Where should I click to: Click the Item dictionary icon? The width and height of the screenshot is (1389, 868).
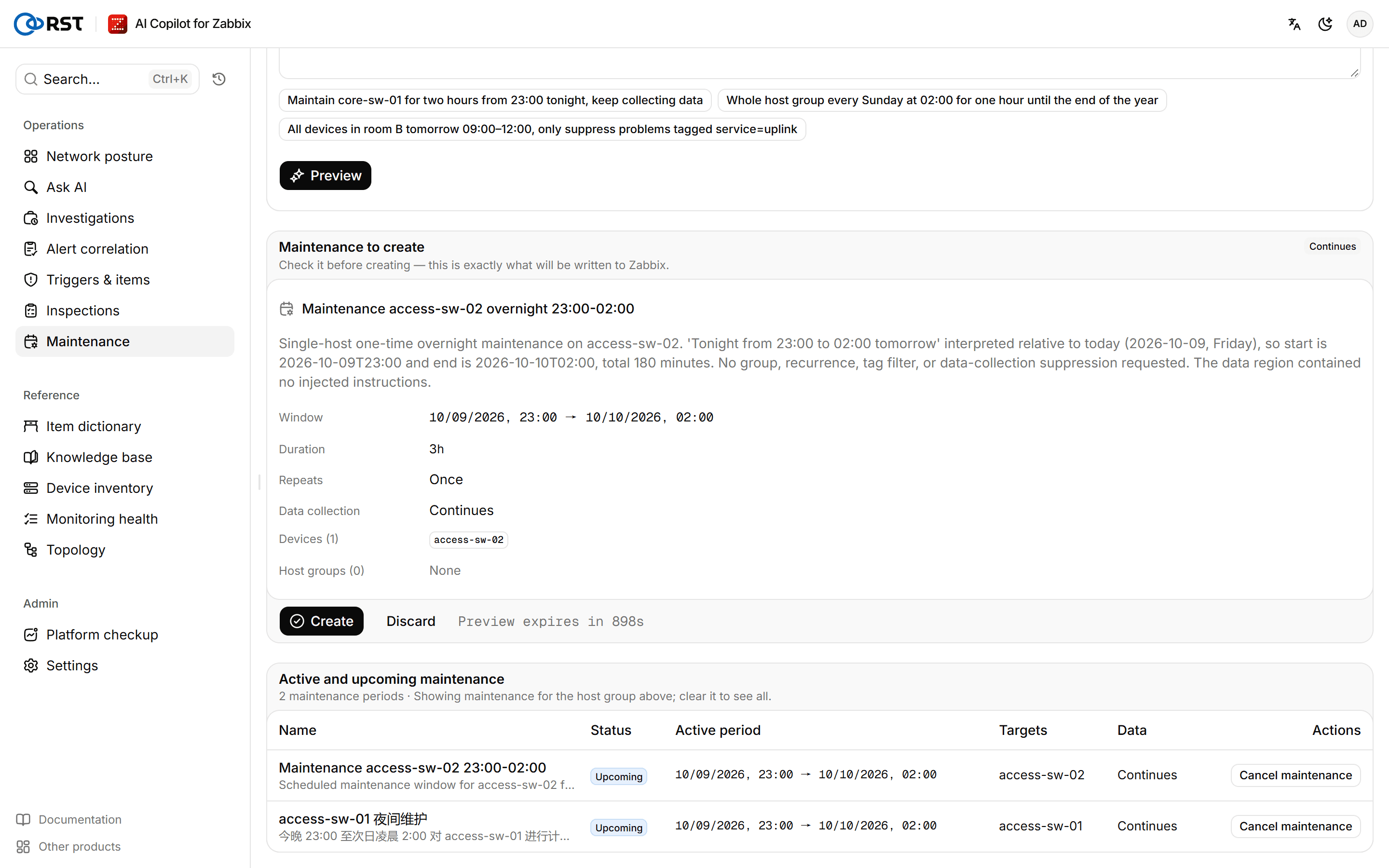[x=31, y=426]
